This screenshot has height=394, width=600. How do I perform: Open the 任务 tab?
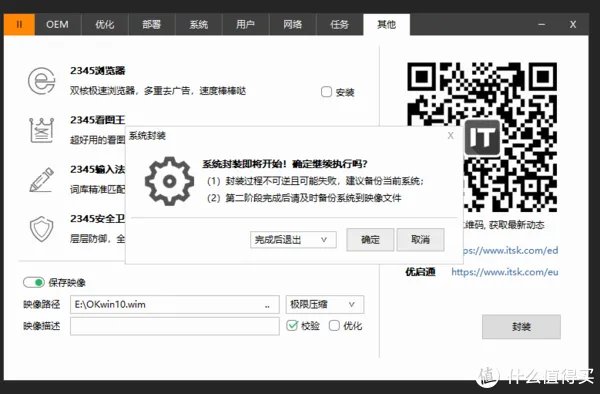[x=339, y=24]
